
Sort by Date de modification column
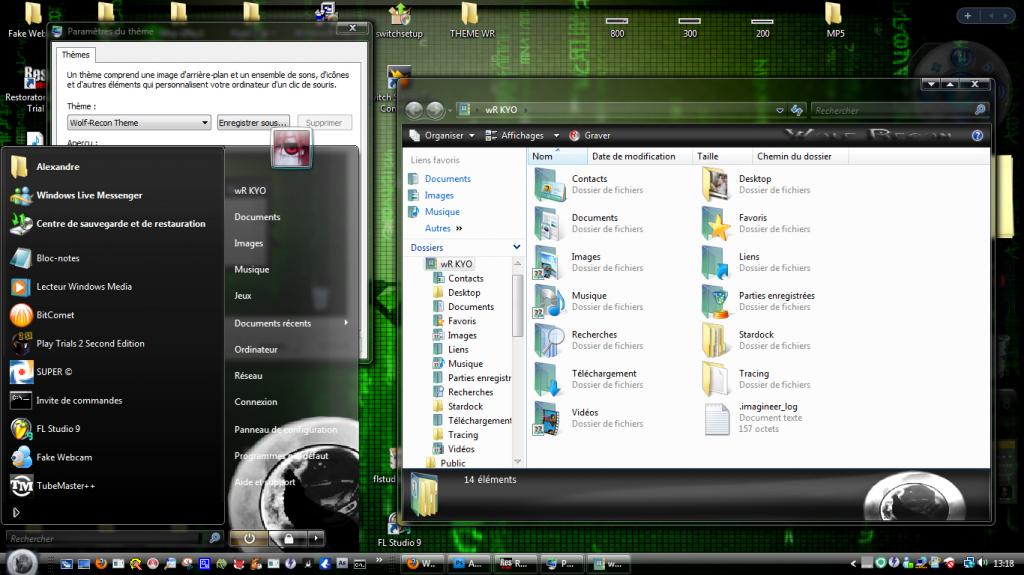639,156
